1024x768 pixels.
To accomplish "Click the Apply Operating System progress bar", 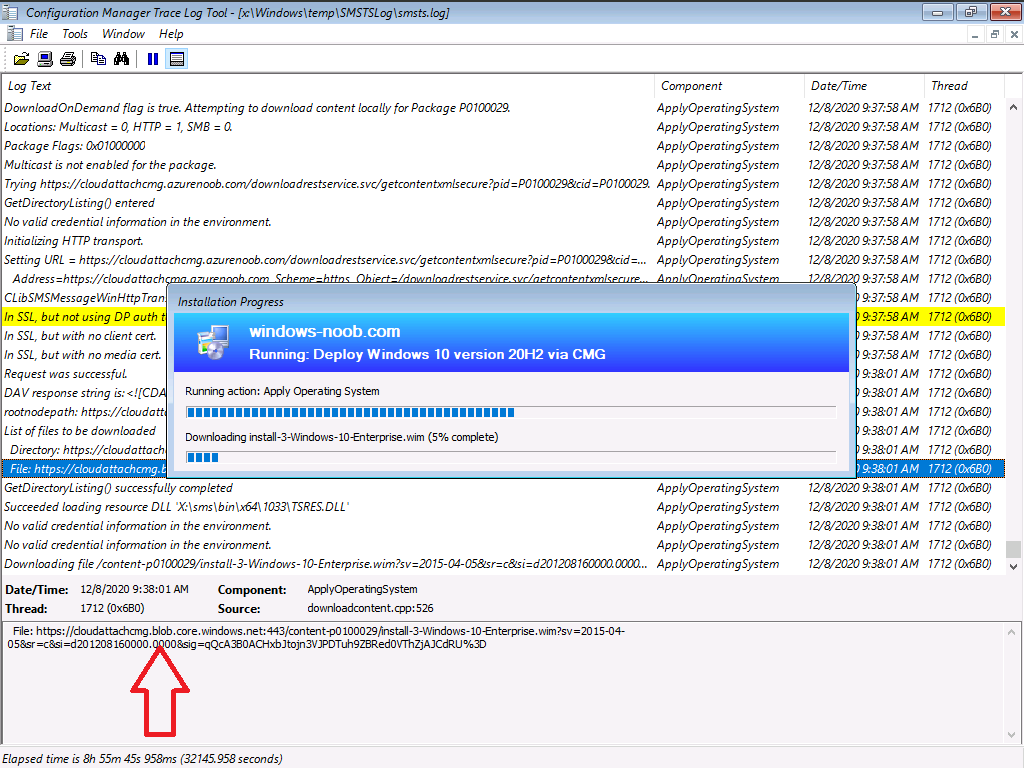I will point(511,412).
